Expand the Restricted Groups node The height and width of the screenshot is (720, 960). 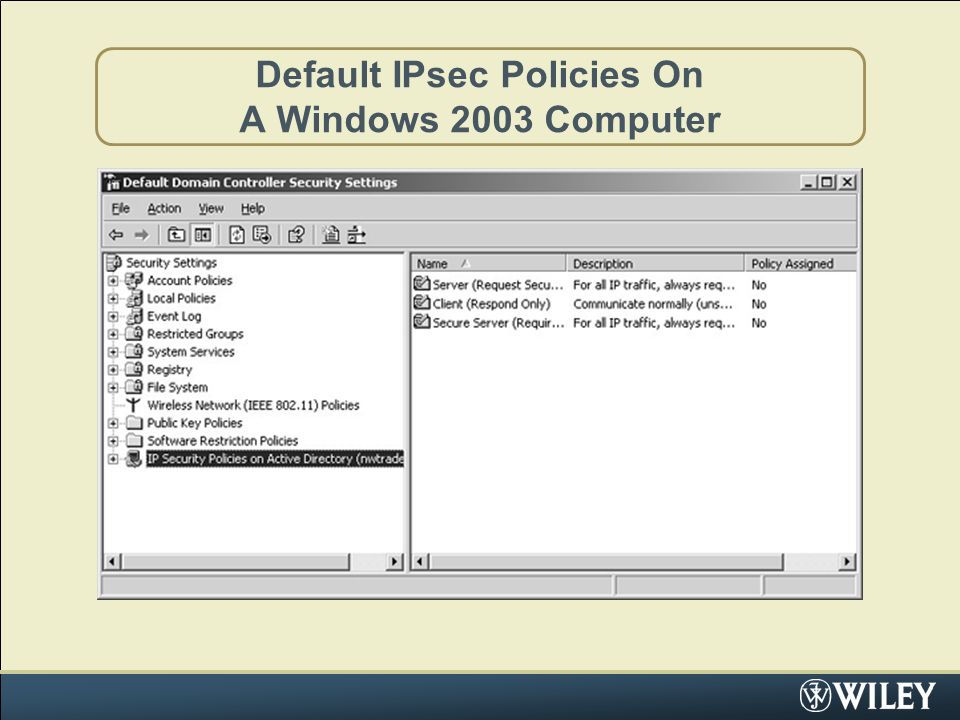point(113,334)
